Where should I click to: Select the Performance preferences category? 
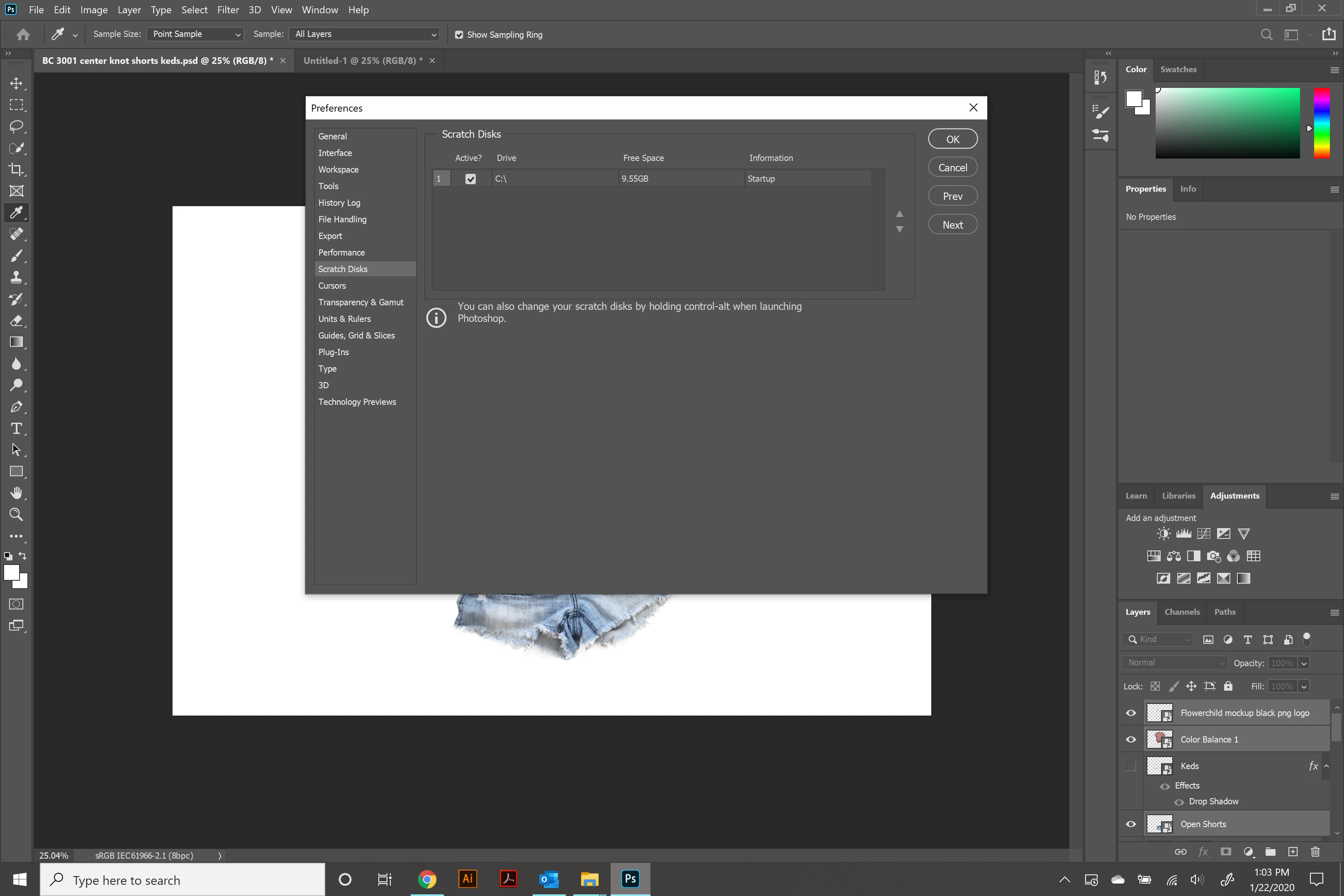[x=341, y=253]
